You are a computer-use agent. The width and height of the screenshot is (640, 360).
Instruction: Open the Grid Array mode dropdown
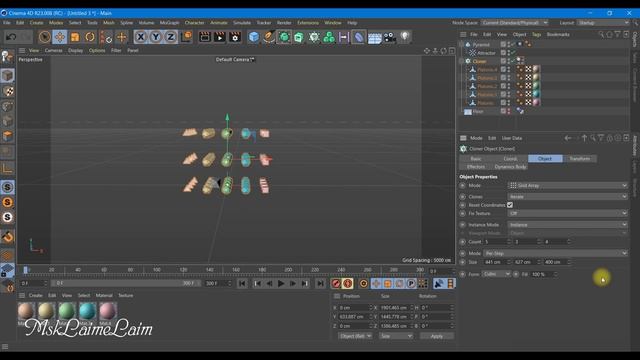pos(567,186)
